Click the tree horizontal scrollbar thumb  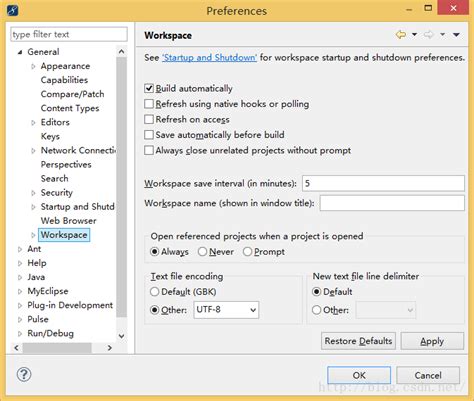coord(57,348)
